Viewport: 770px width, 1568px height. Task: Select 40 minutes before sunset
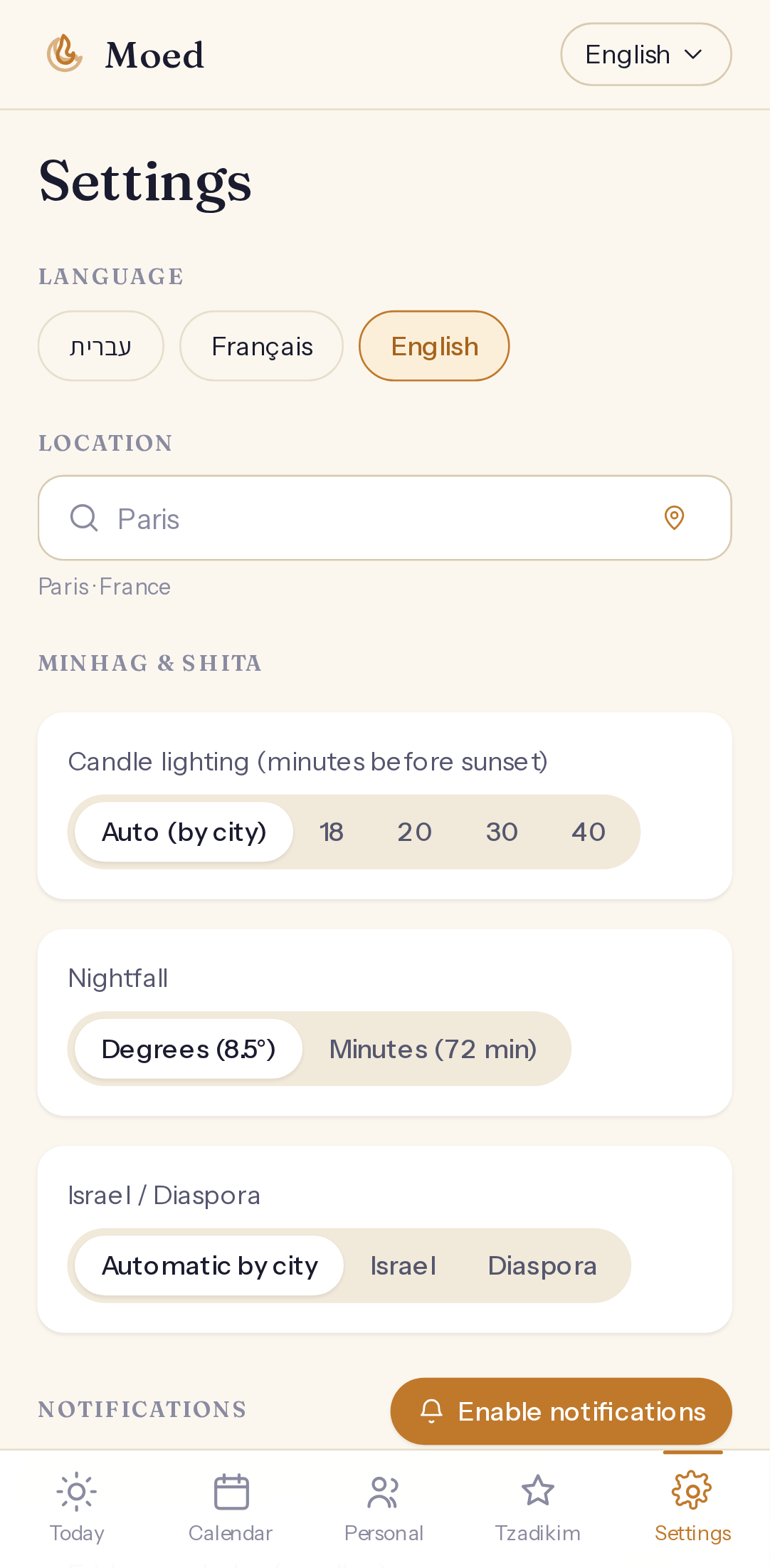tap(589, 832)
